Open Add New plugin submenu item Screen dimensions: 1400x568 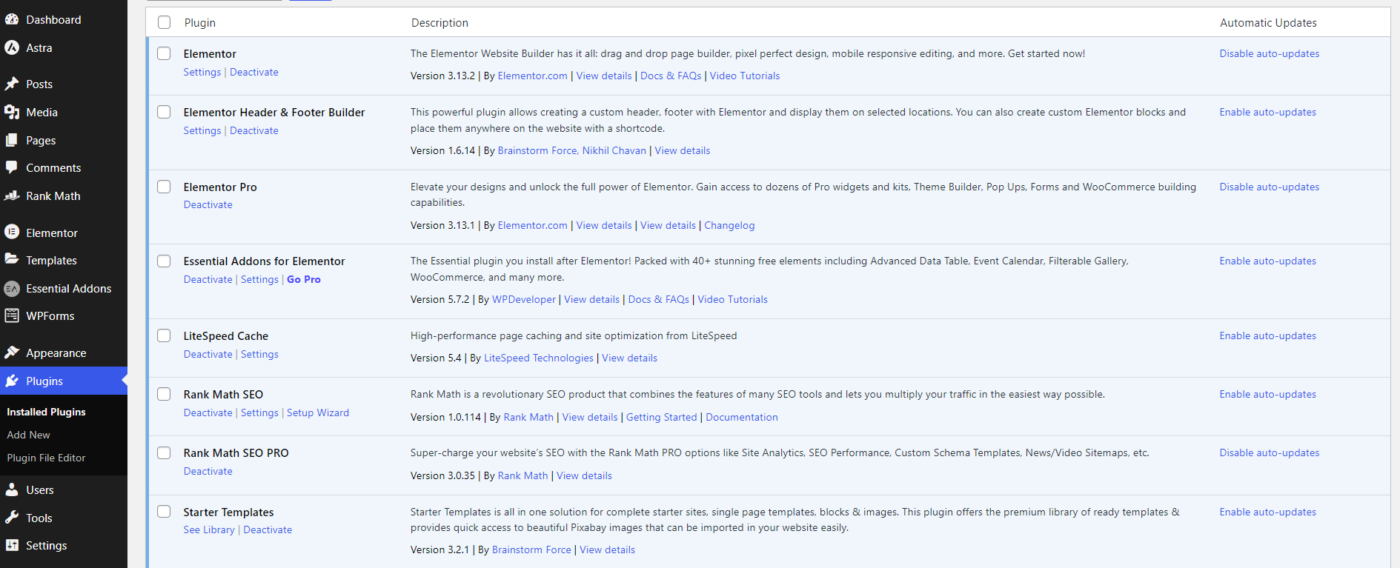(x=29, y=435)
